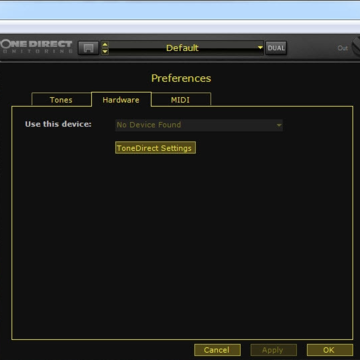Click the 'Use this device:' label
Viewport: 360px width, 360px height.
click(x=58, y=124)
